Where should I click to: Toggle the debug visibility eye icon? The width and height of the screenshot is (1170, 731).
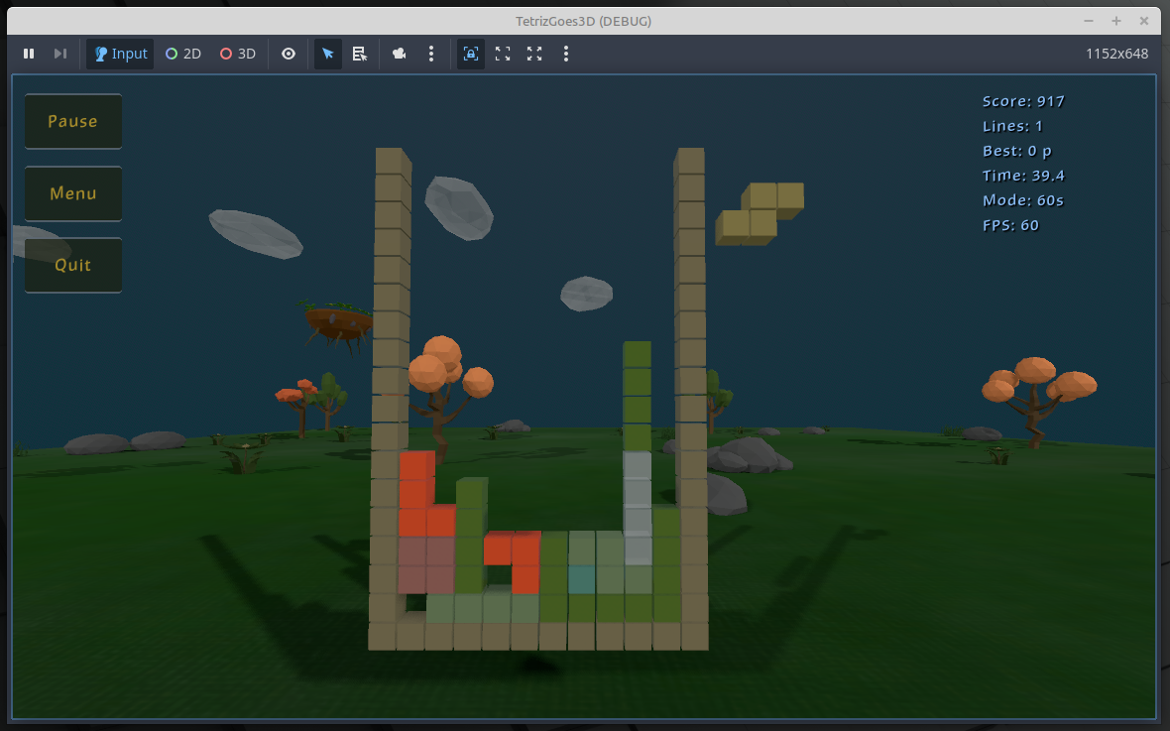coord(288,53)
